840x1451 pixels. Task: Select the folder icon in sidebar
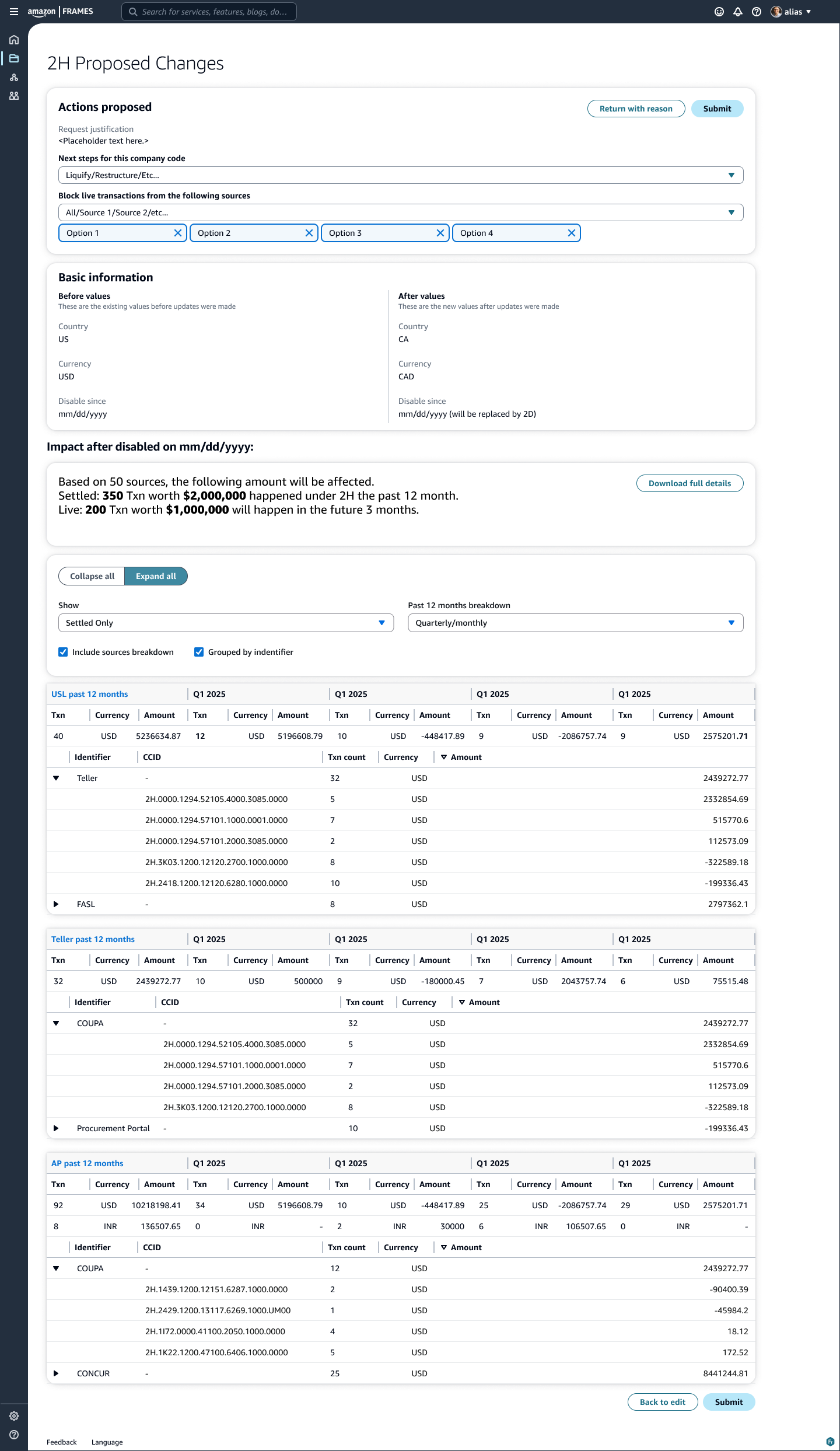click(14, 58)
